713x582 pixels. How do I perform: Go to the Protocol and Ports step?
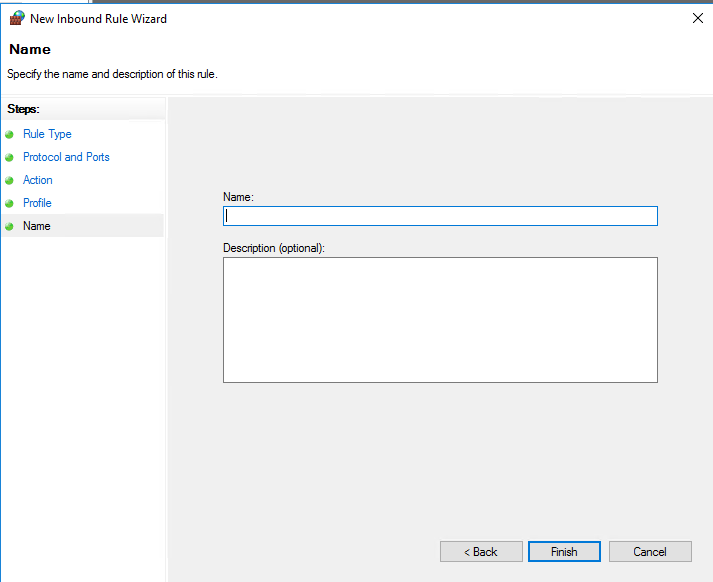(x=66, y=157)
